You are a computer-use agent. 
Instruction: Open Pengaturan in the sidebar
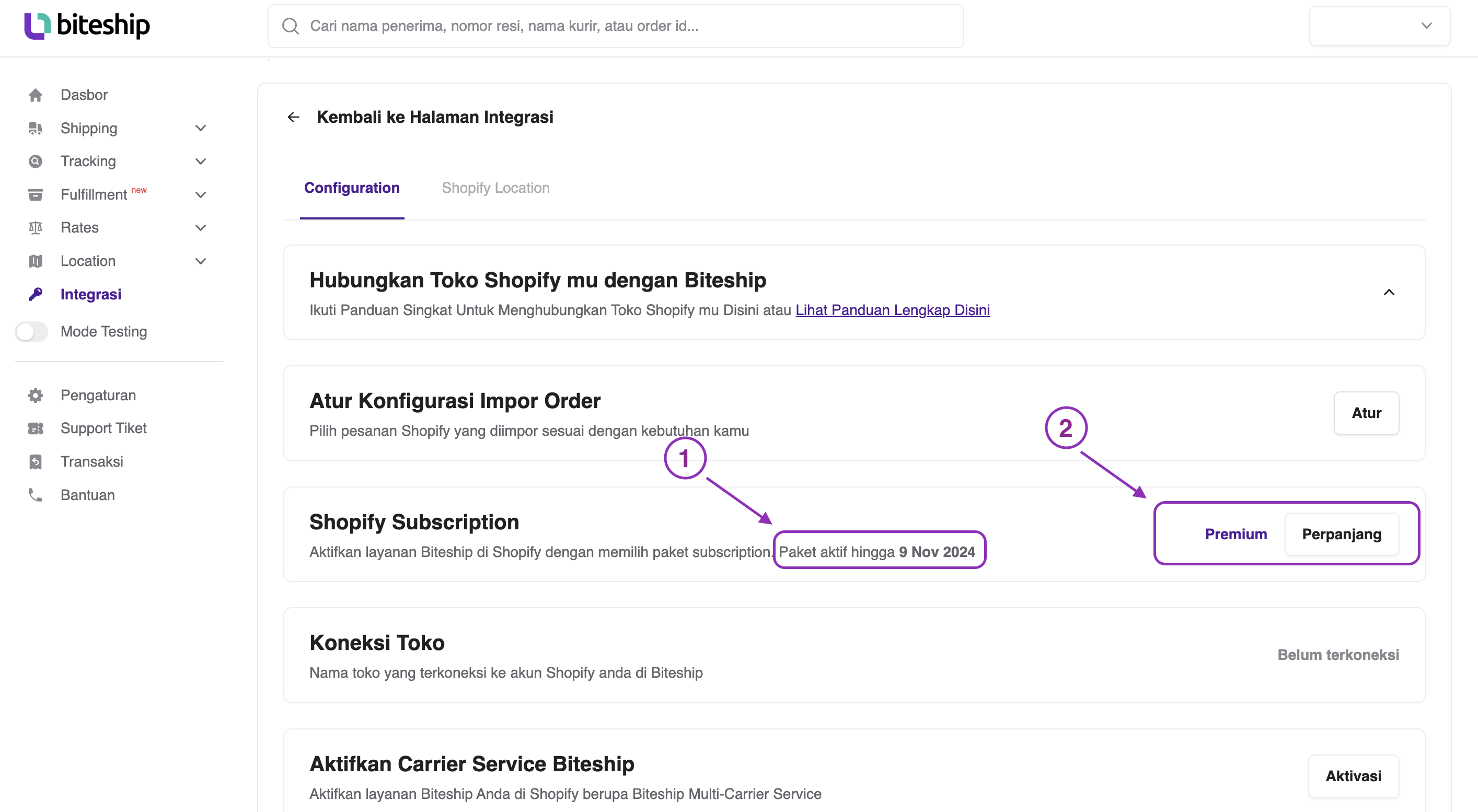pyautogui.click(x=99, y=396)
